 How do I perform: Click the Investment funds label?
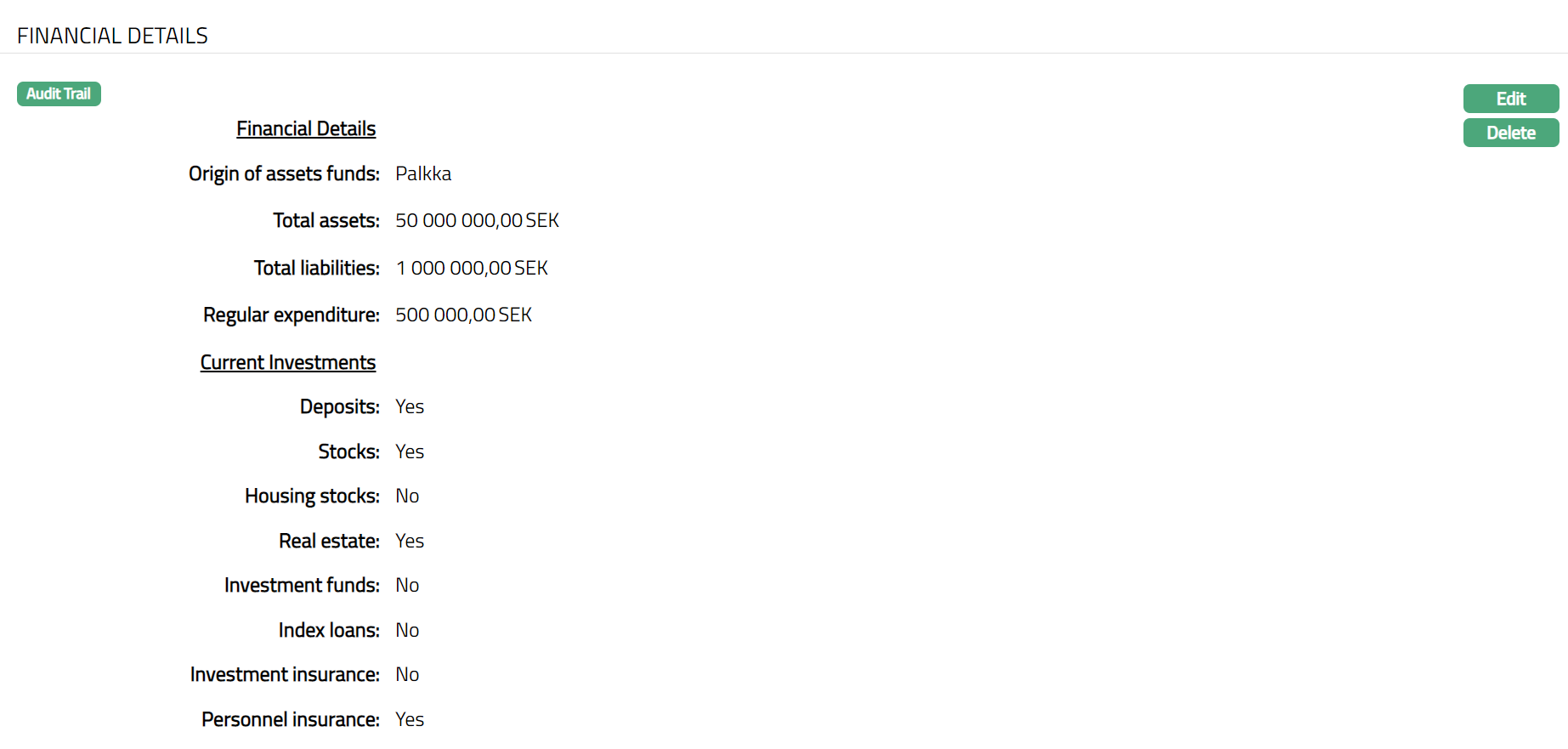point(302,585)
